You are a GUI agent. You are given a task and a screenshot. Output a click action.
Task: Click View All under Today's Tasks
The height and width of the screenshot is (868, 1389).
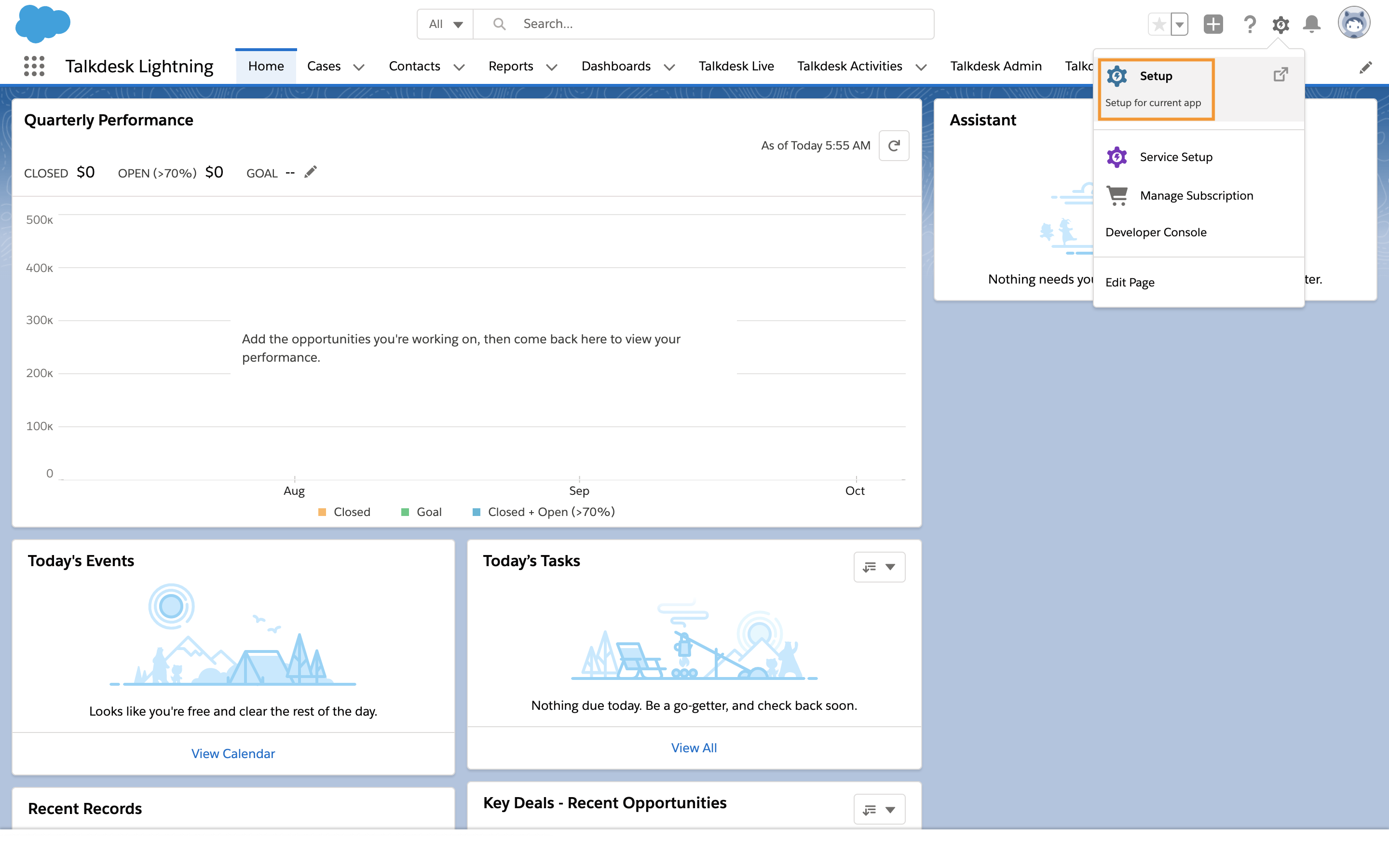[x=694, y=748]
